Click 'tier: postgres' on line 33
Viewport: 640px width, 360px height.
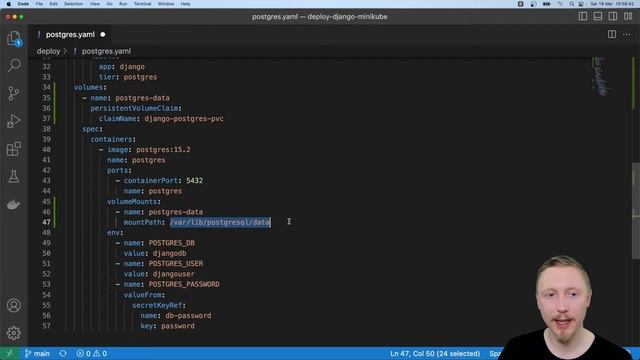click(x=128, y=77)
